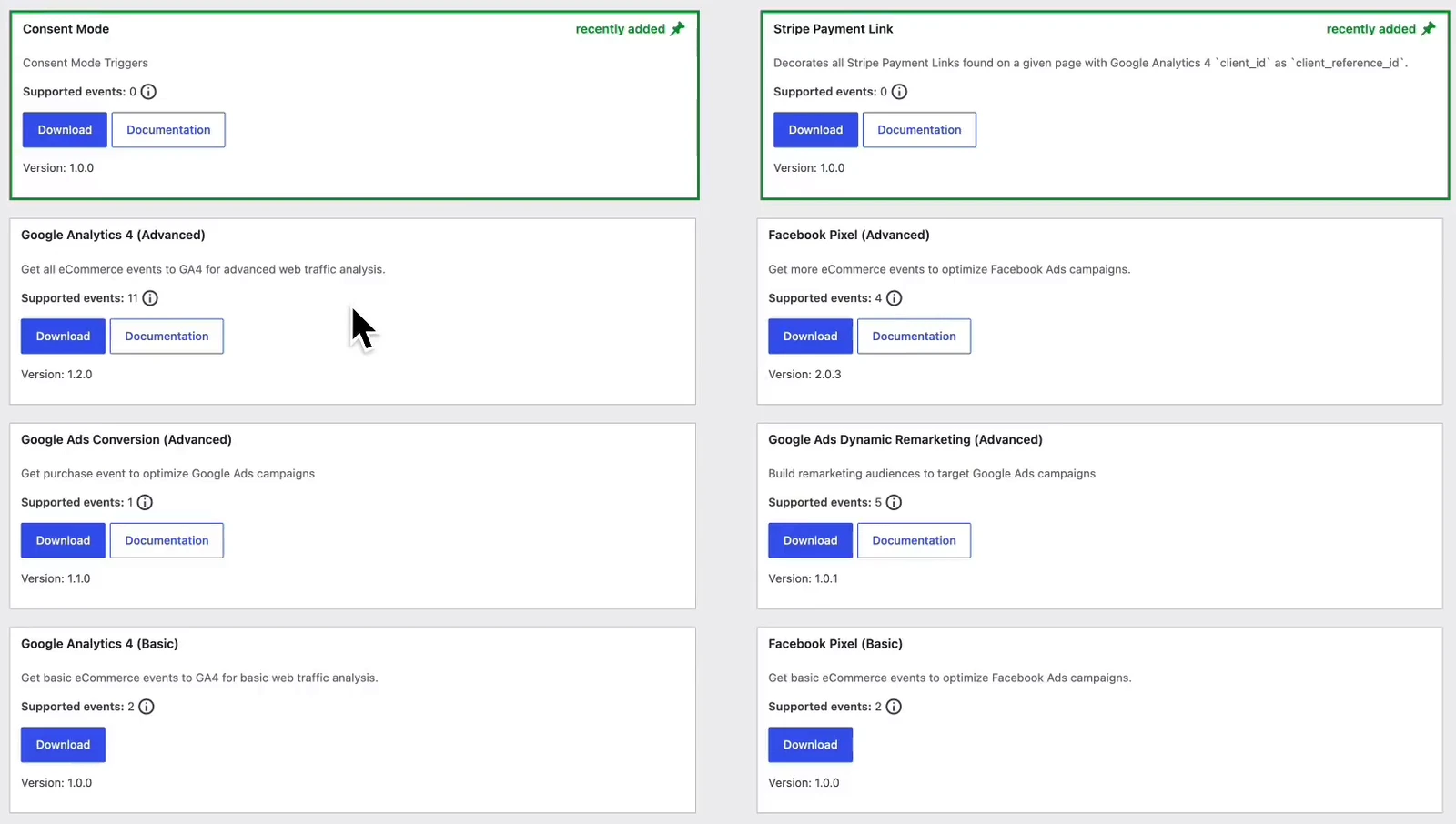Screen dimensions: 1456x824
Task: Click the Consent Mode card title
Action: (66, 29)
